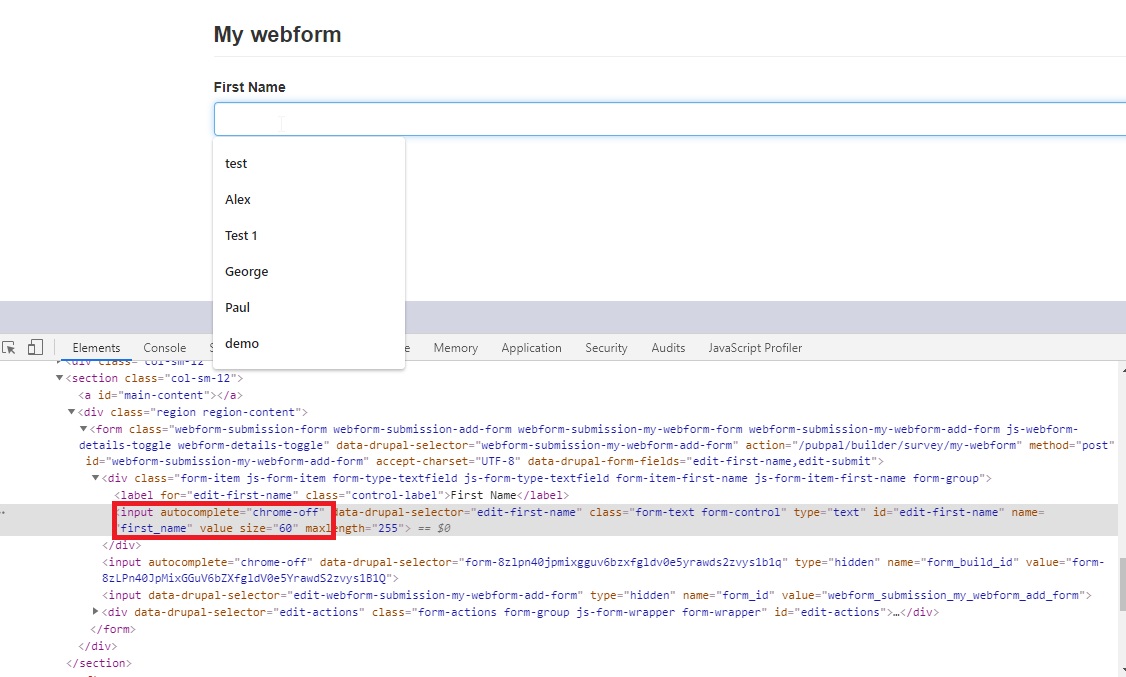Expand the div edit-actions node

(x=95, y=612)
